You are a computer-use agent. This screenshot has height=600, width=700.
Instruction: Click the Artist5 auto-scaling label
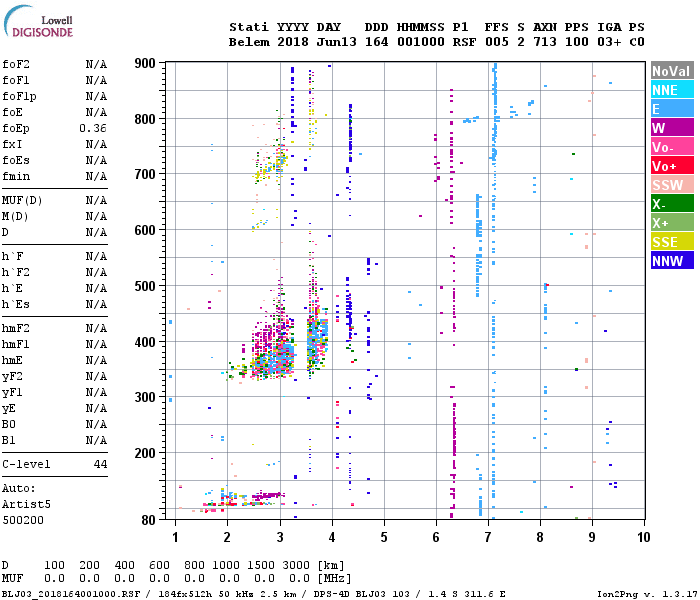point(26,504)
